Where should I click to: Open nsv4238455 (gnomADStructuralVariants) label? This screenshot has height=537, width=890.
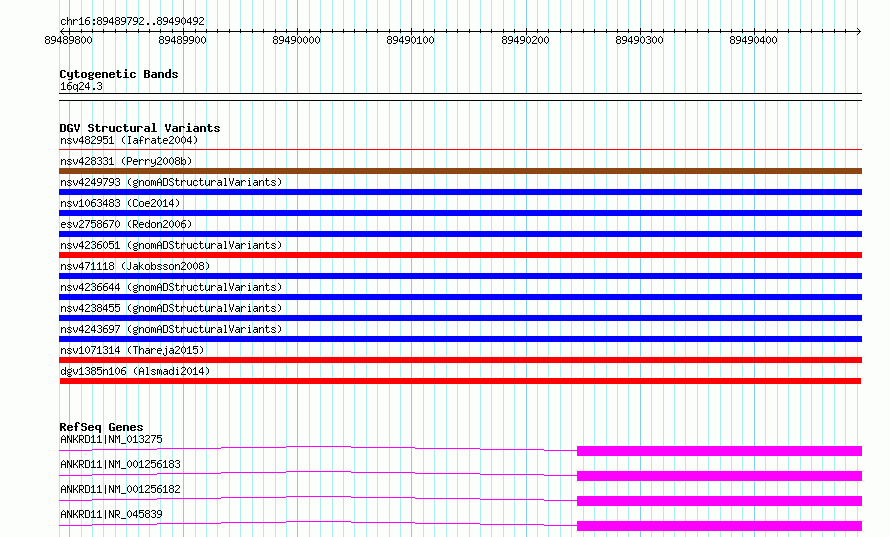coord(171,308)
